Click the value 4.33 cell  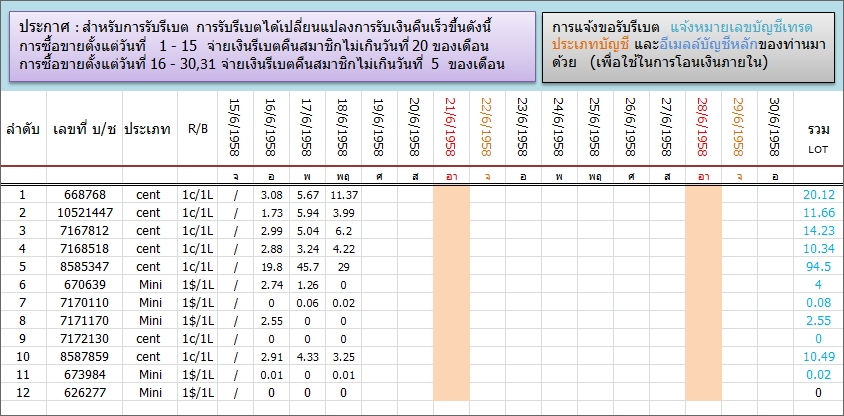coord(307,357)
